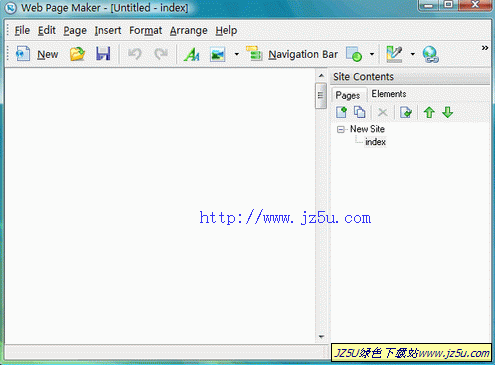Expand the toolbar overflow chevron
This screenshot has height=365, width=495.
click(x=485, y=48)
